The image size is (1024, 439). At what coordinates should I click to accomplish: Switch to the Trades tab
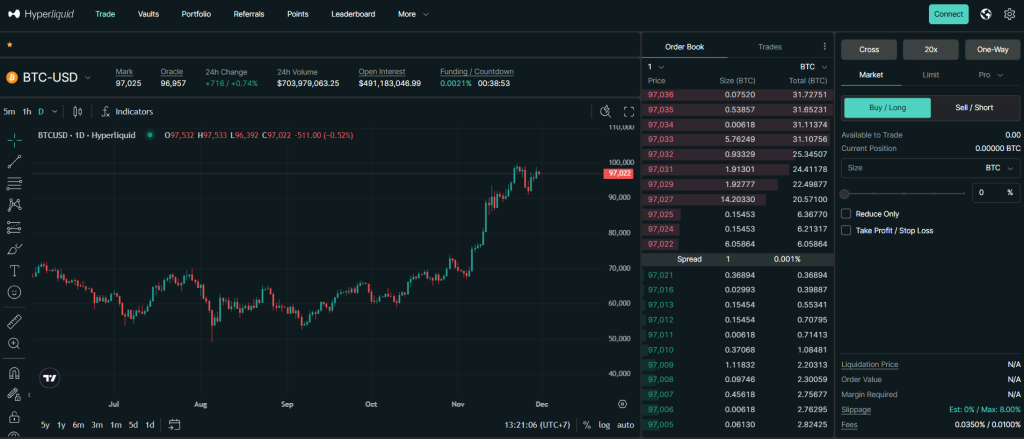tap(770, 46)
